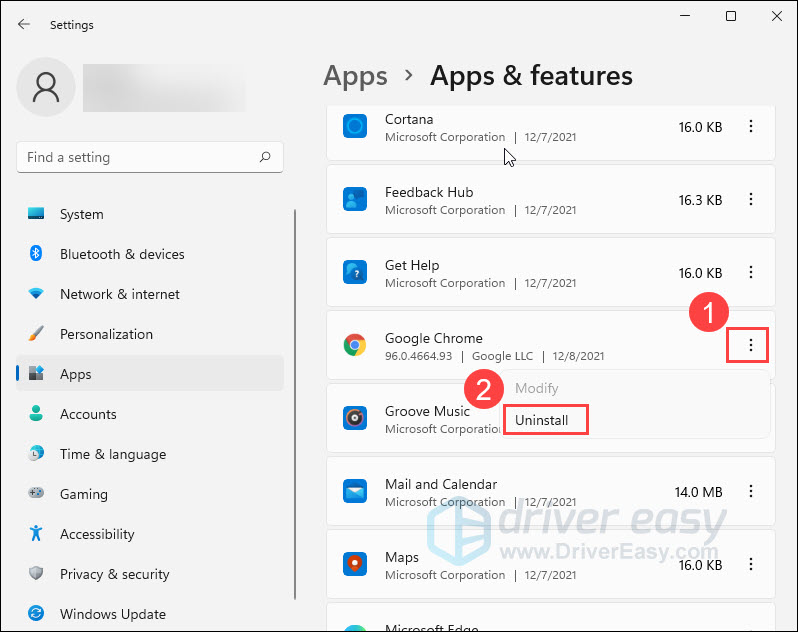Click the Feedback Hub app icon
798x632 pixels.
355,199
